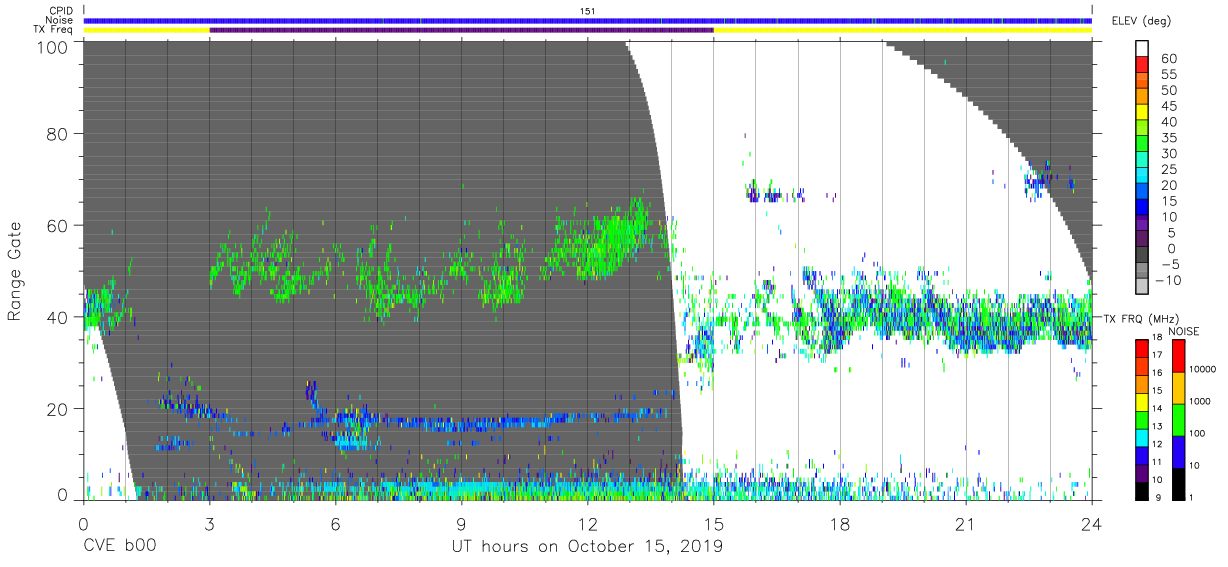Pick the red segment of ELEV color bar

click(x=1143, y=66)
